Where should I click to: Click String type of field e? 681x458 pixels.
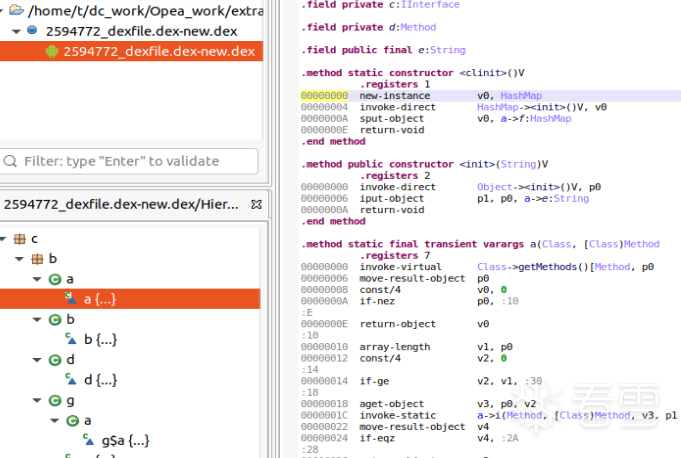tap(448, 50)
